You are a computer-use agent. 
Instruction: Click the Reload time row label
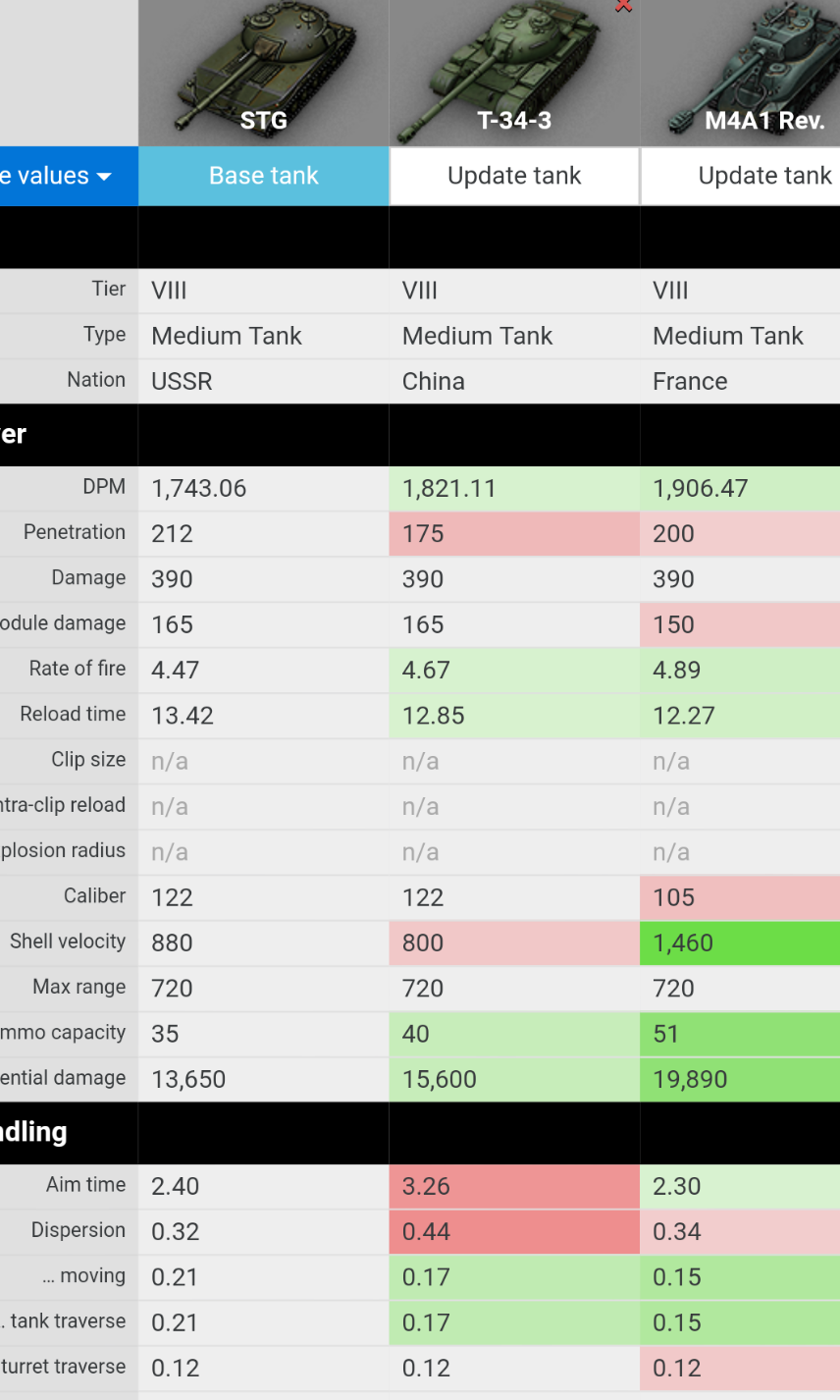[x=73, y=715]
